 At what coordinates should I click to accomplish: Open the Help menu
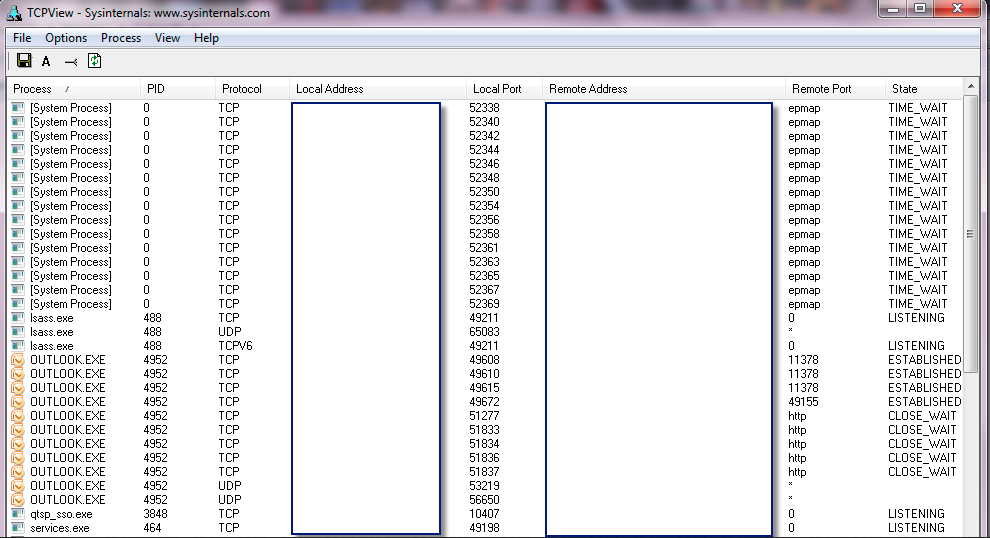click(206, 38)
